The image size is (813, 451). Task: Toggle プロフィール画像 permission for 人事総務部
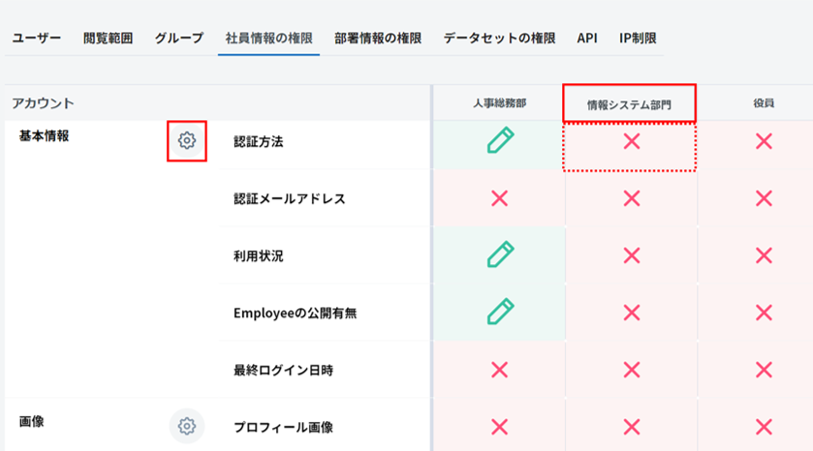(x=500, y=426)
